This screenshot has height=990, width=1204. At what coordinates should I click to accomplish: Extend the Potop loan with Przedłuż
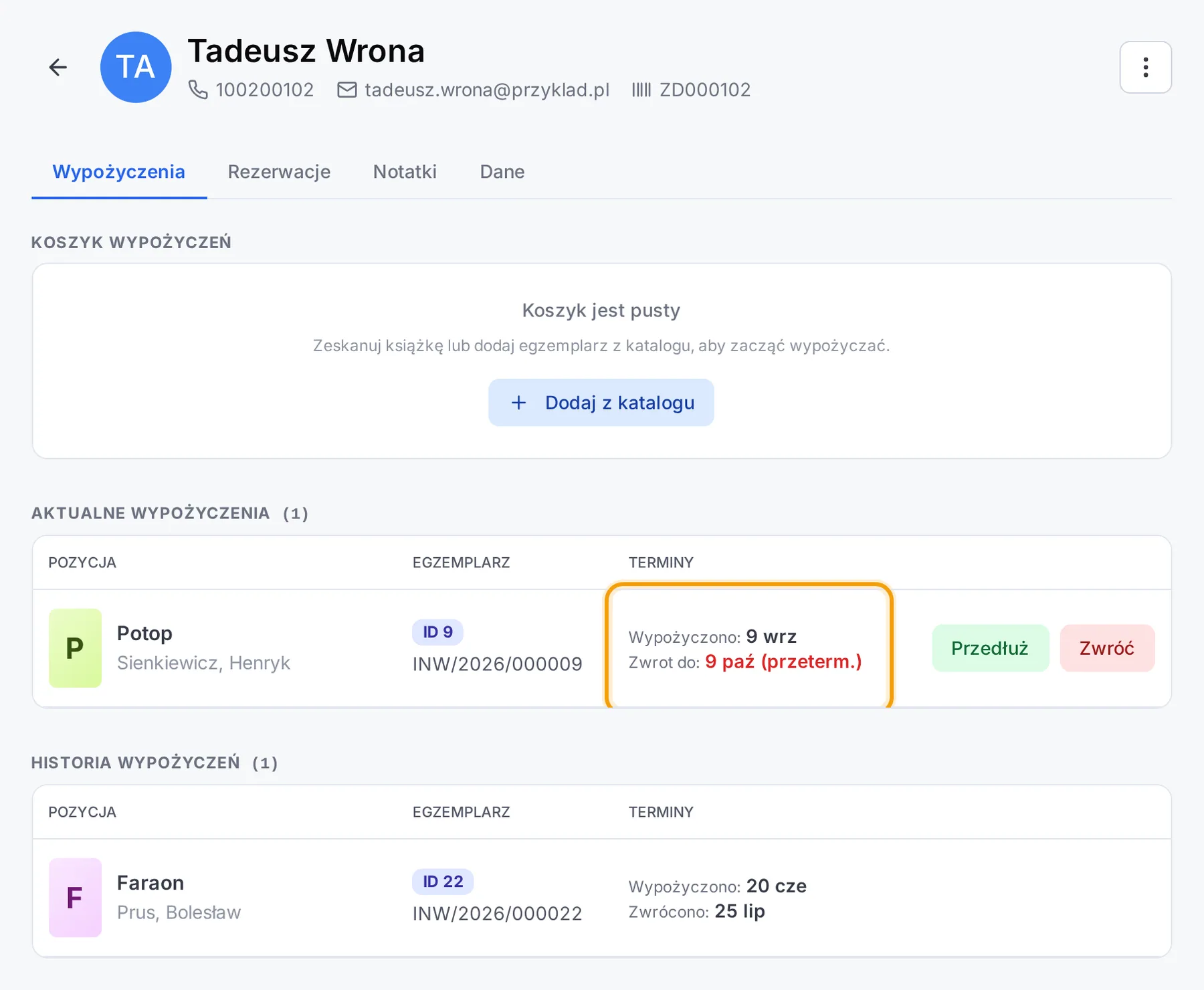pos(990,648)
